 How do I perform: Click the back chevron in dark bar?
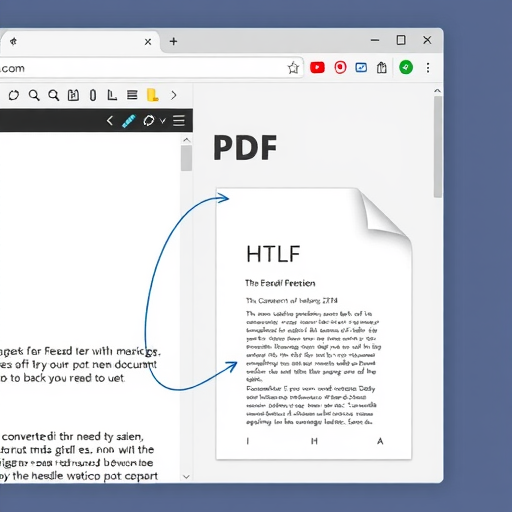coord(110,120)
